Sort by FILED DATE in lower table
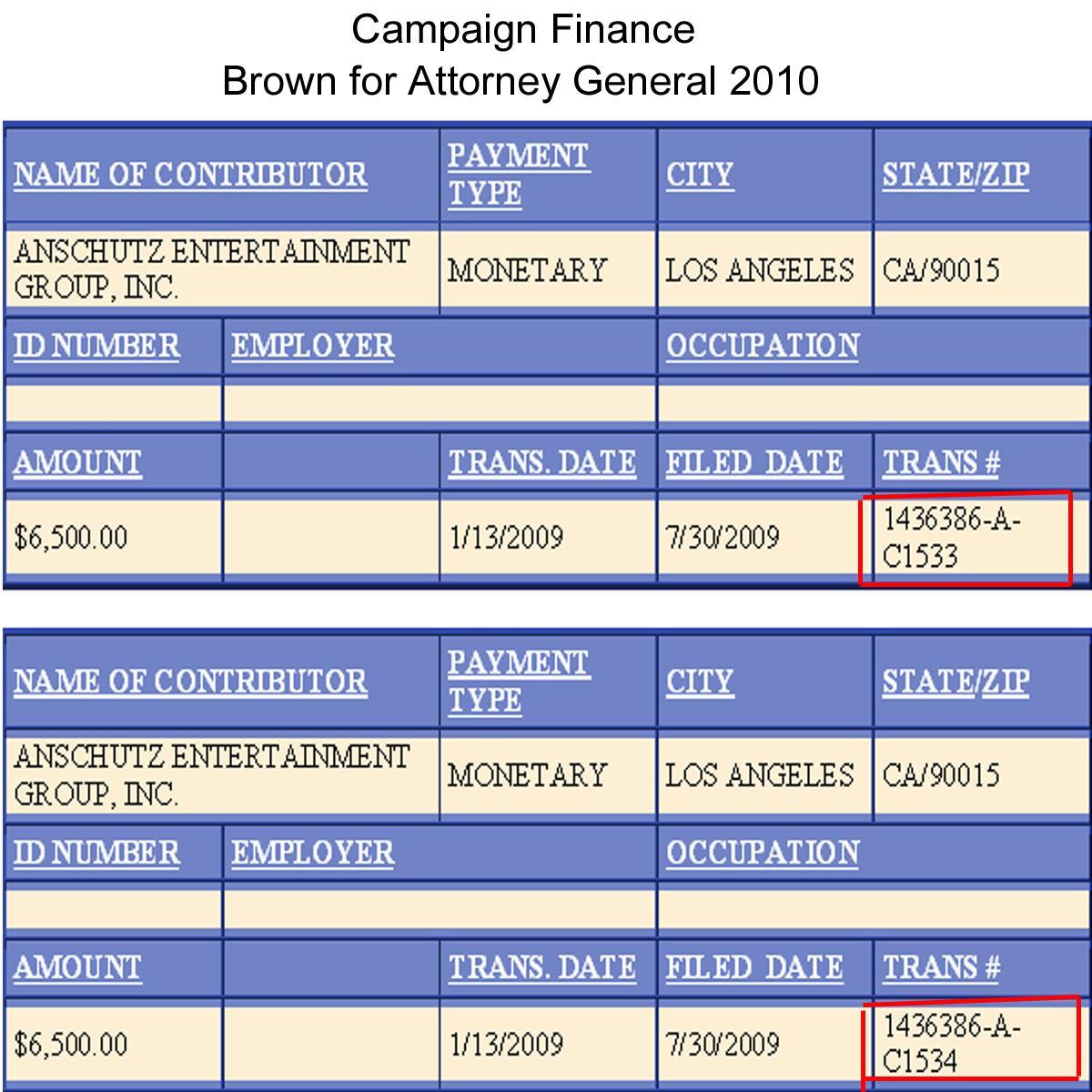 (753, 967)
